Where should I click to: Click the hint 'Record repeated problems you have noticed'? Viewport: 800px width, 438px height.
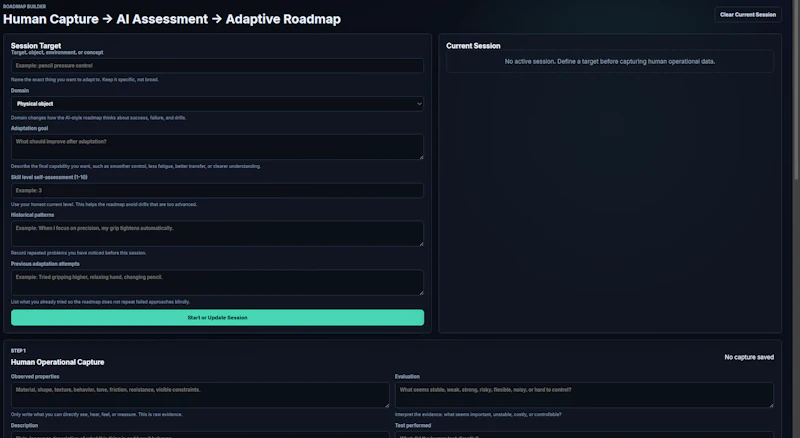tap(79, 253)
